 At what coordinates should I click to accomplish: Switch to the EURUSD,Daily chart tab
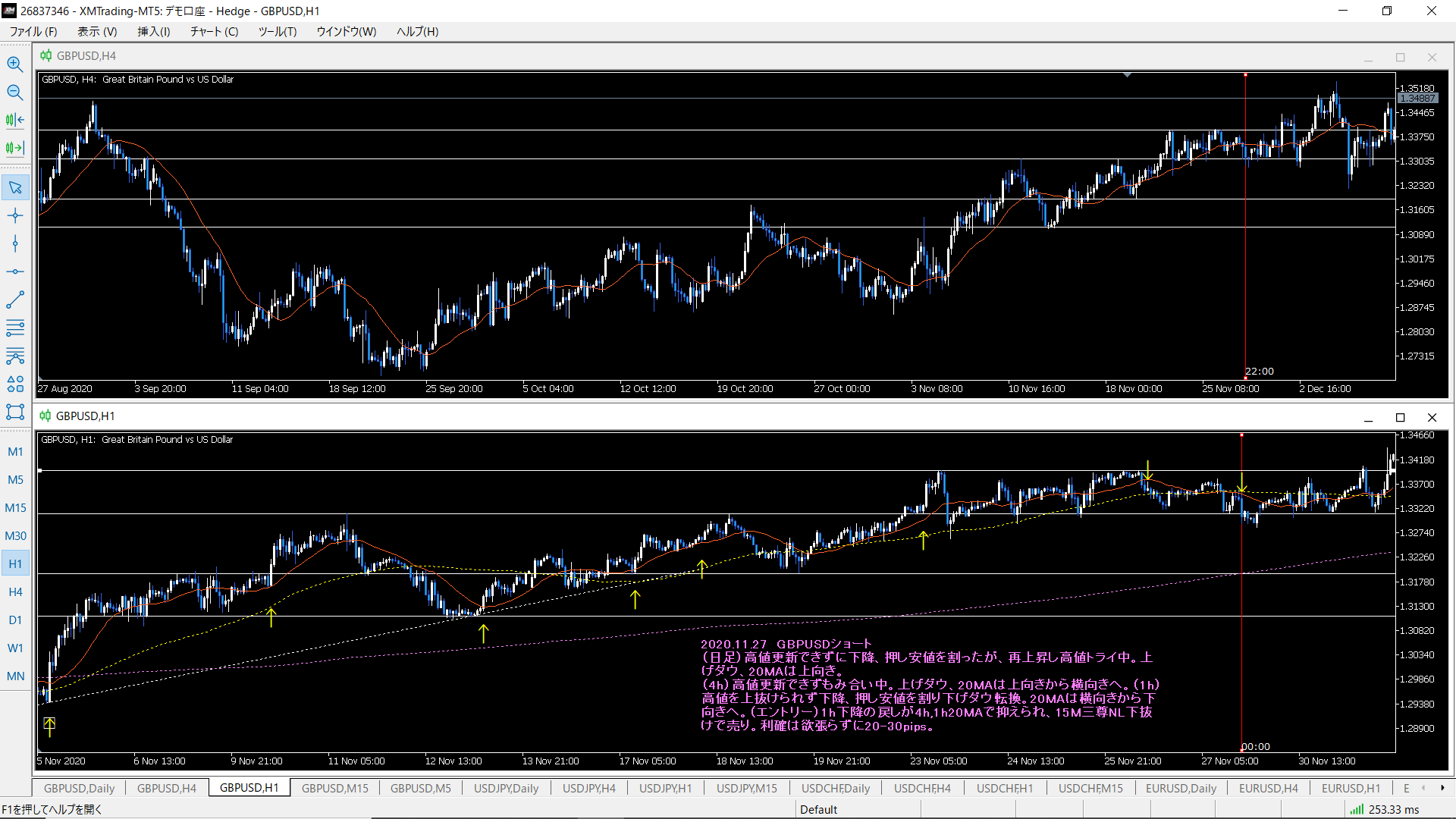point(1181,788)
